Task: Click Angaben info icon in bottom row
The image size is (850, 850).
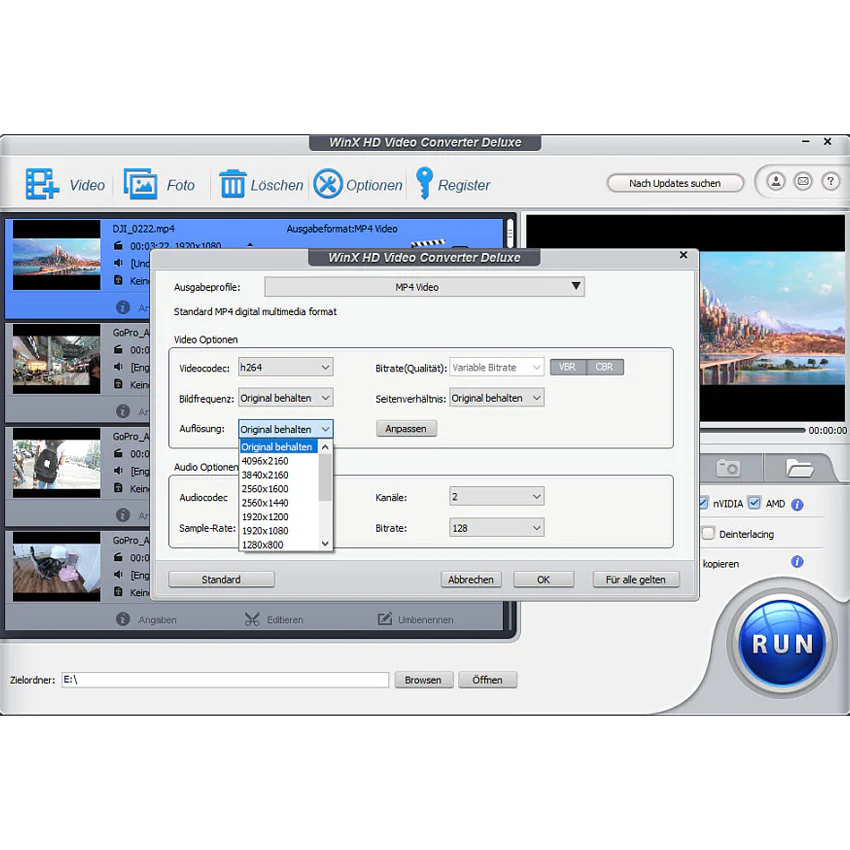Action: (123, 619)
